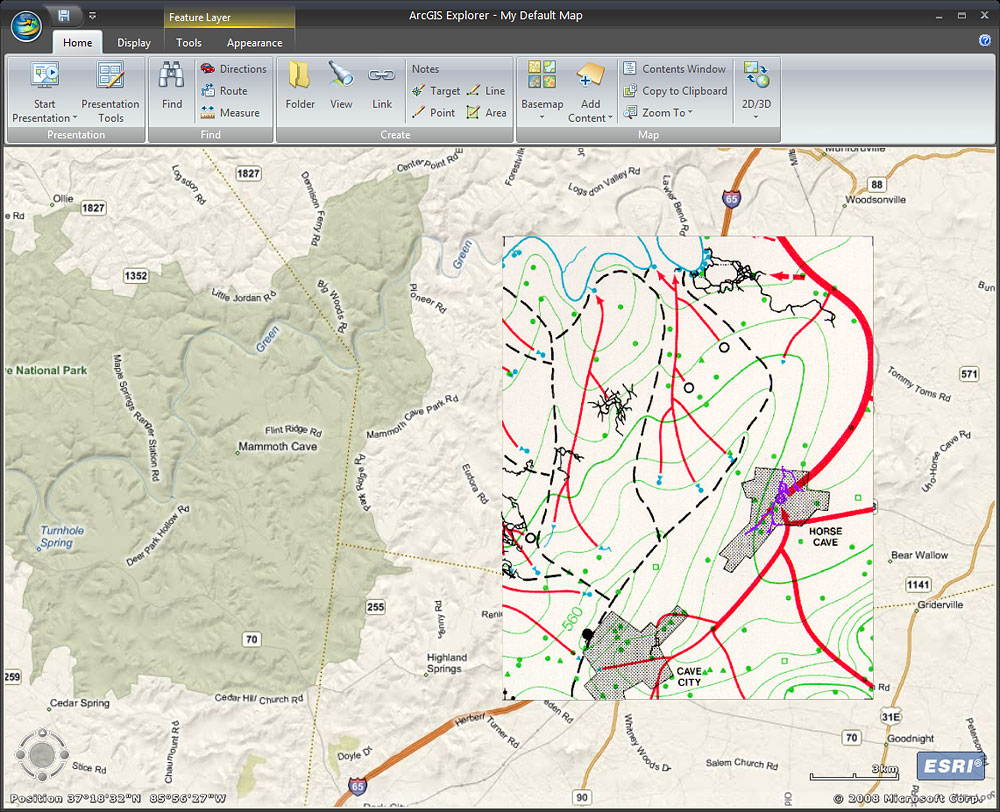Open the ArcGIS Explorer application globe button
The image size is (1000, 812).
(26, 26)
